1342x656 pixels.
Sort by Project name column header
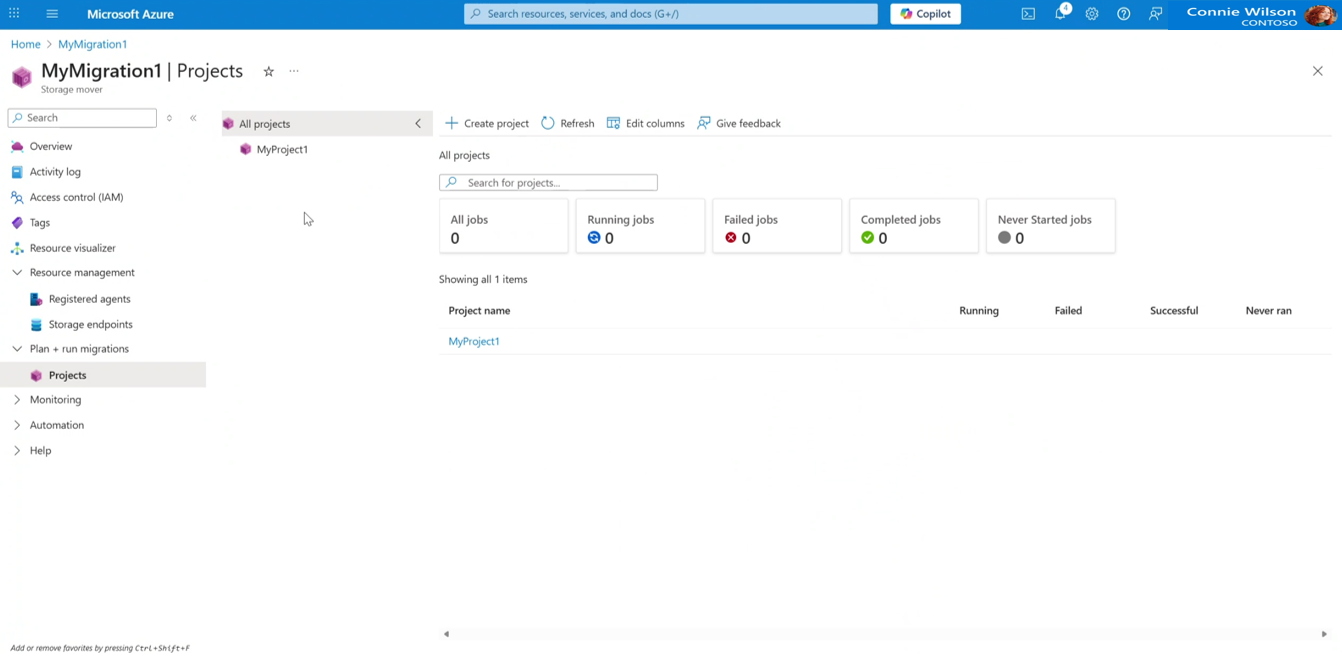click(x=479, y=311)
